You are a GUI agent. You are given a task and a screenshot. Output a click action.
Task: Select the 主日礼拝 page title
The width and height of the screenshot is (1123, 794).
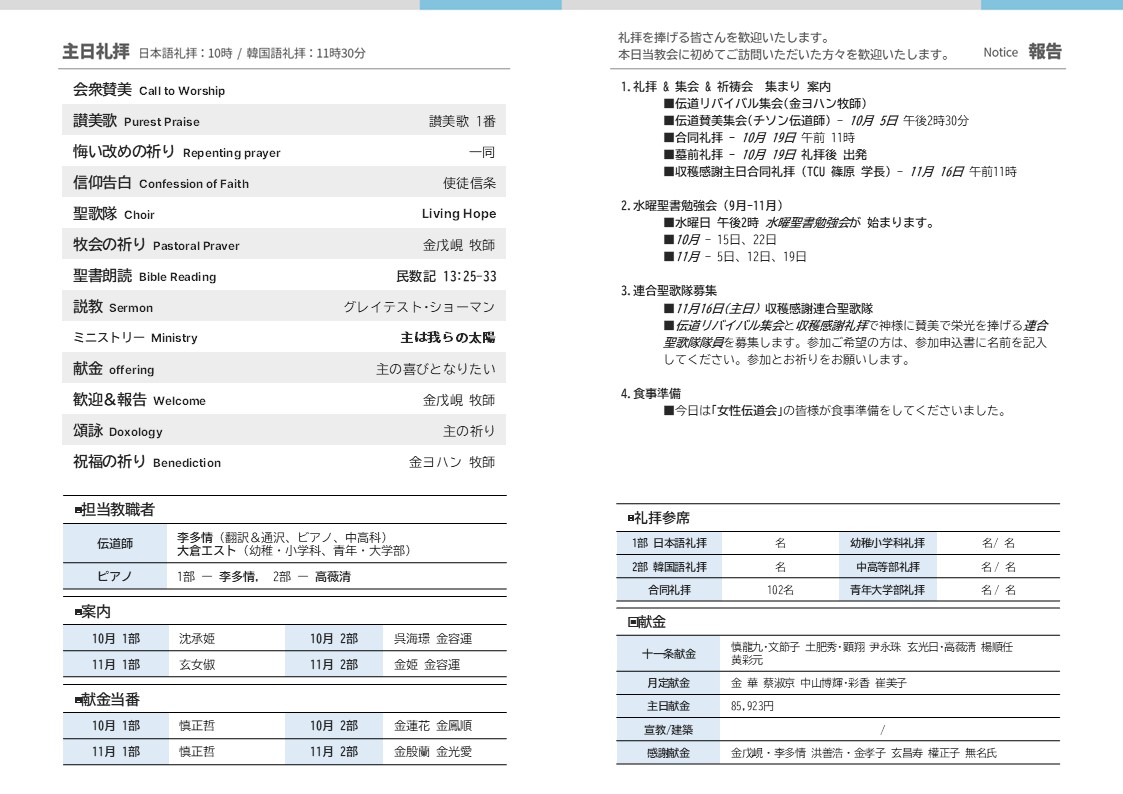click(x=95, y=52)
